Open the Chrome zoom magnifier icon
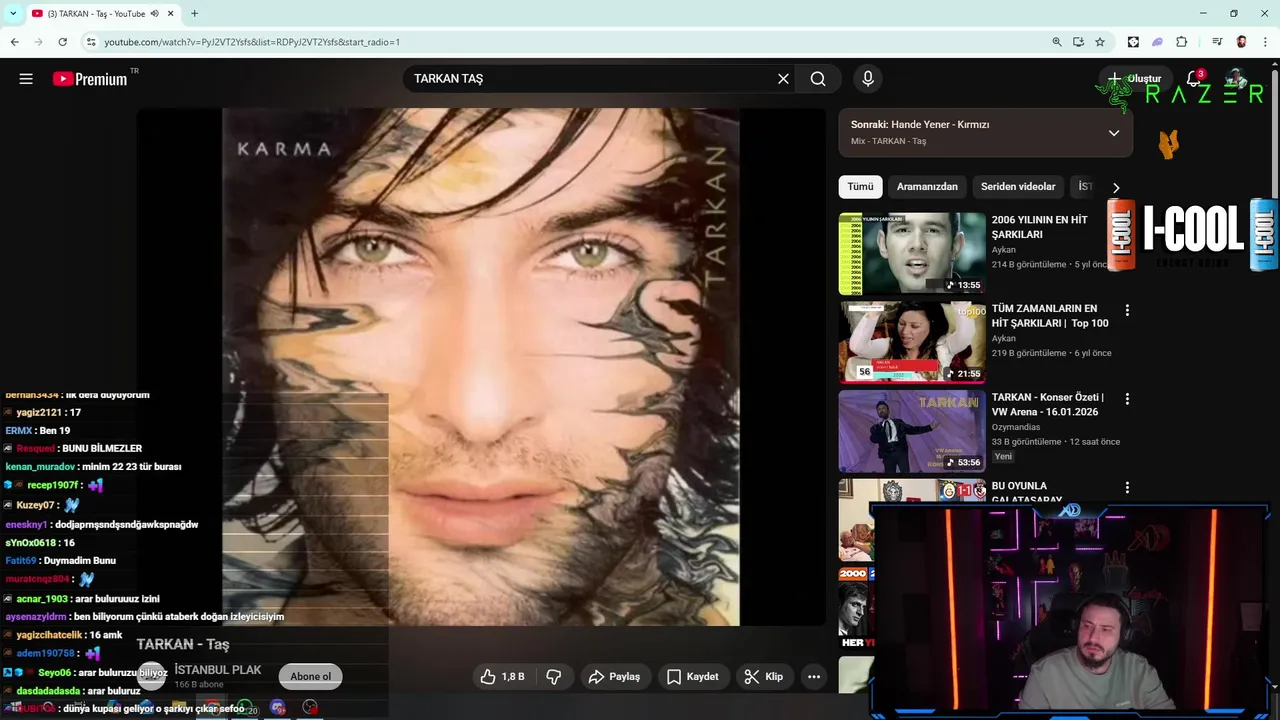This screenshot has height=720, width=1280. pos(1057,42)
